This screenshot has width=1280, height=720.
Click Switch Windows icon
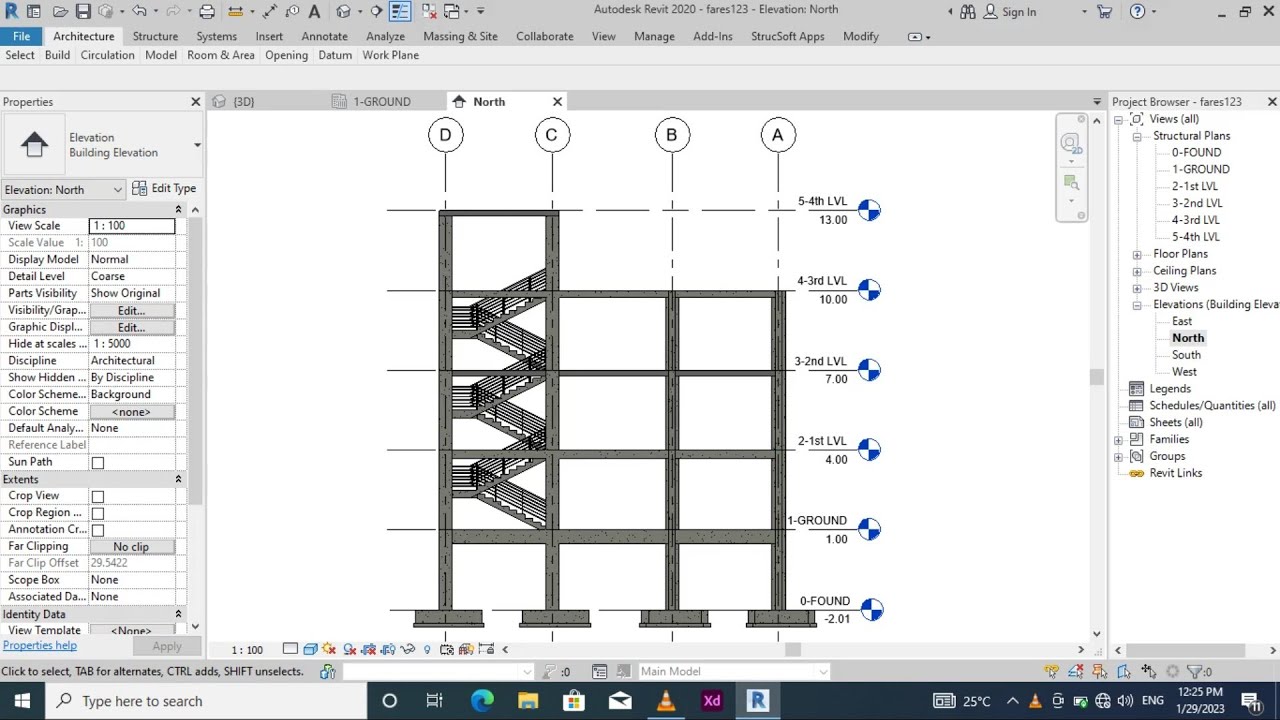[x=451, y=12]
